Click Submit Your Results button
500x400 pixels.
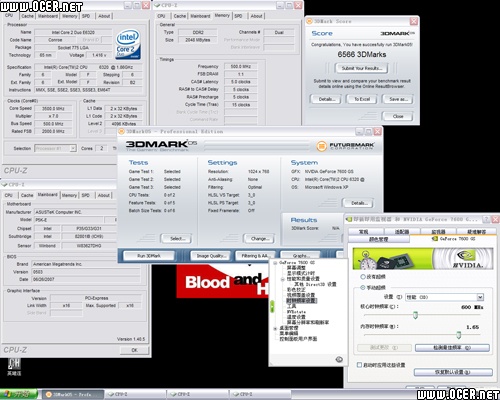pyautogui.click(x=361, y=68)
